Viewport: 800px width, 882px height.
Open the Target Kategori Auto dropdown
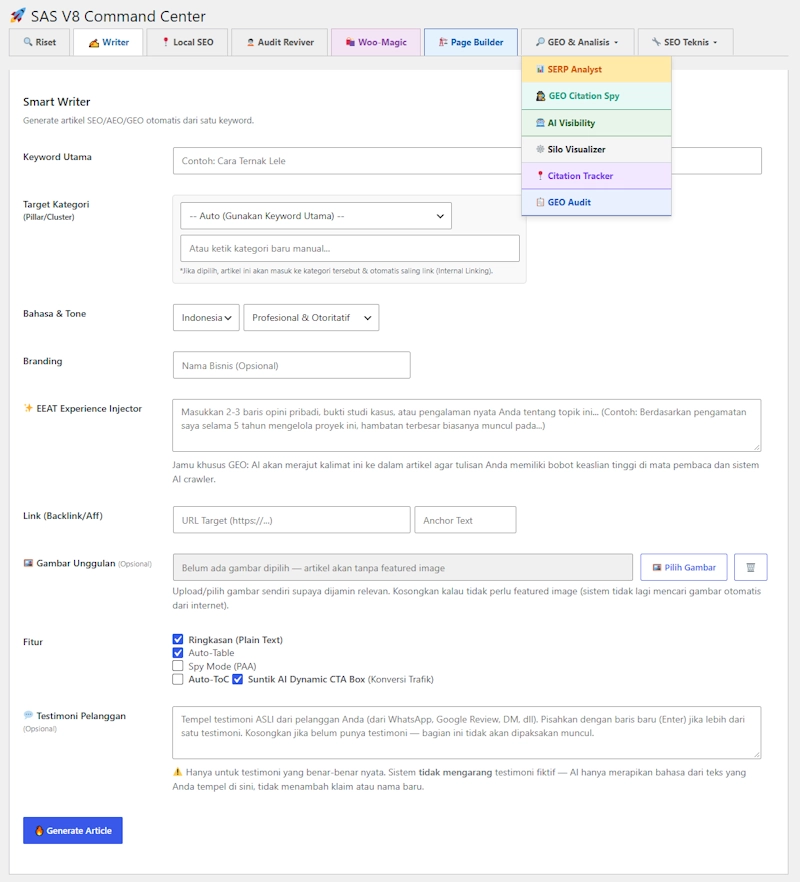point(316,215)
